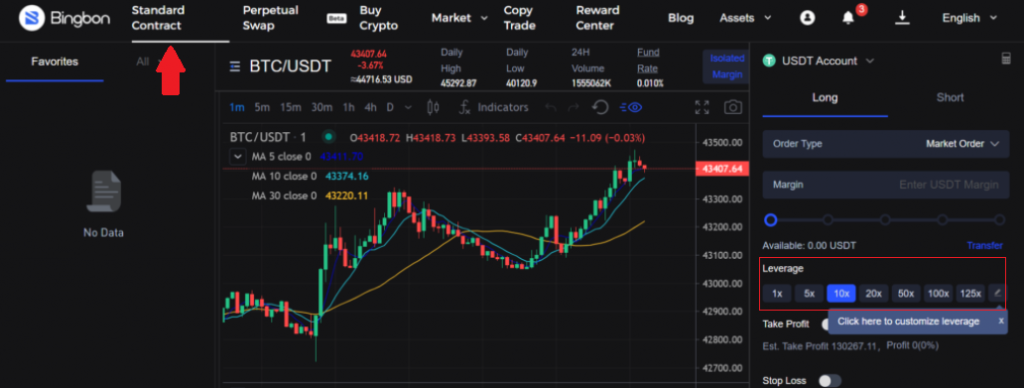Switch to the Short tab
The height and width of the screenshot is (388, 1024).
pos(950,97)
